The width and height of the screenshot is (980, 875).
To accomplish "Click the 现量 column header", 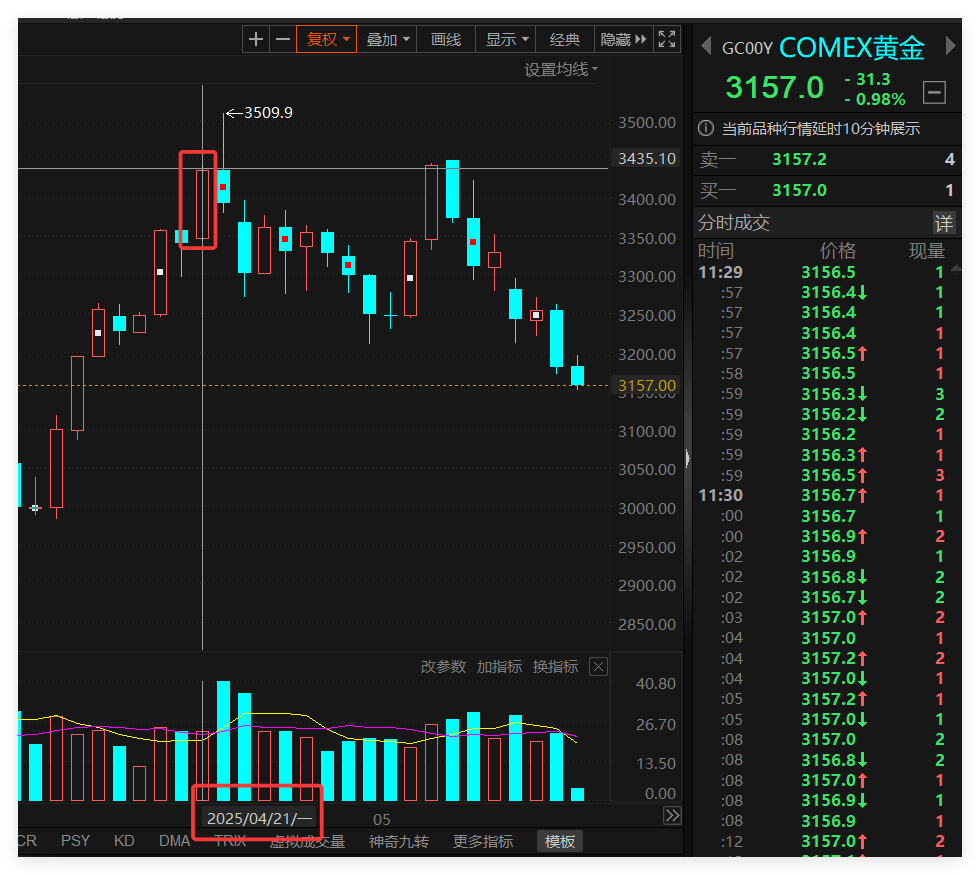I will tap(926, 251).
